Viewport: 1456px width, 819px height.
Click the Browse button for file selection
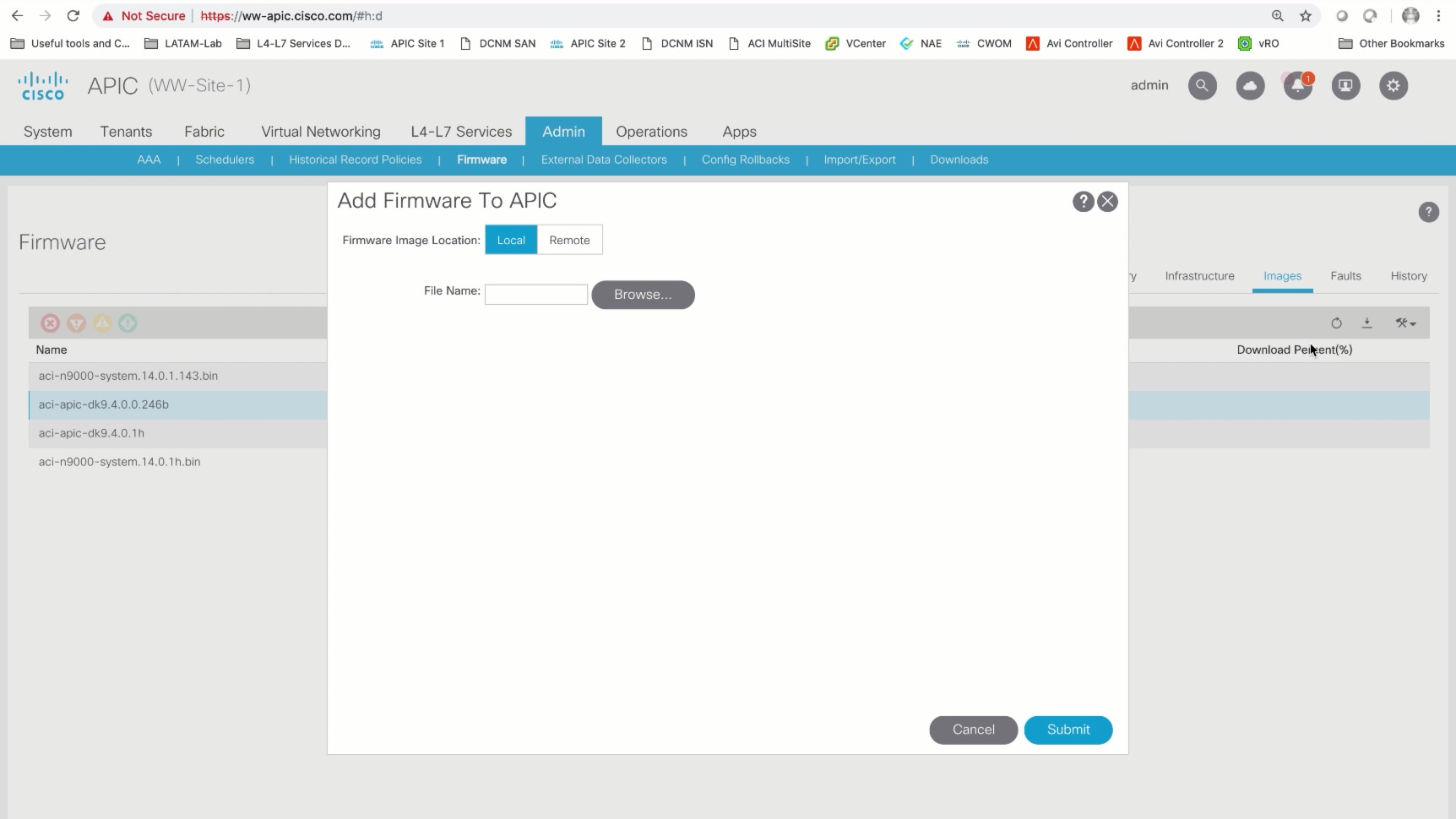coord(644,295)
